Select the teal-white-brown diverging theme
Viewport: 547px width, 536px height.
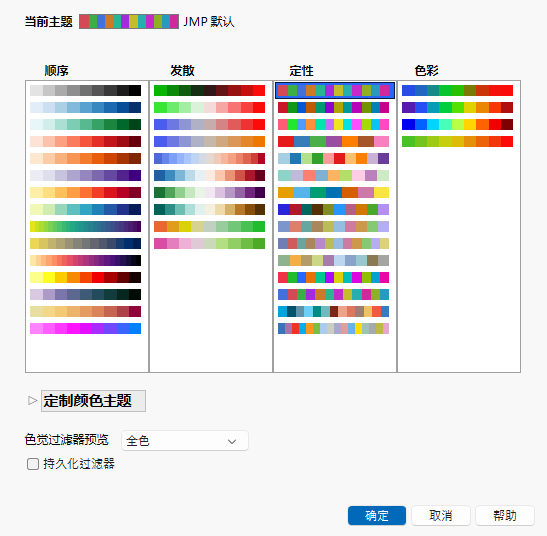click(x=209, y=209)
